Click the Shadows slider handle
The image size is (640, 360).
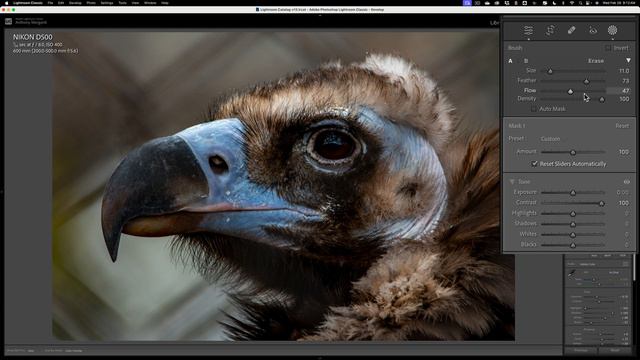pos(573,224)
